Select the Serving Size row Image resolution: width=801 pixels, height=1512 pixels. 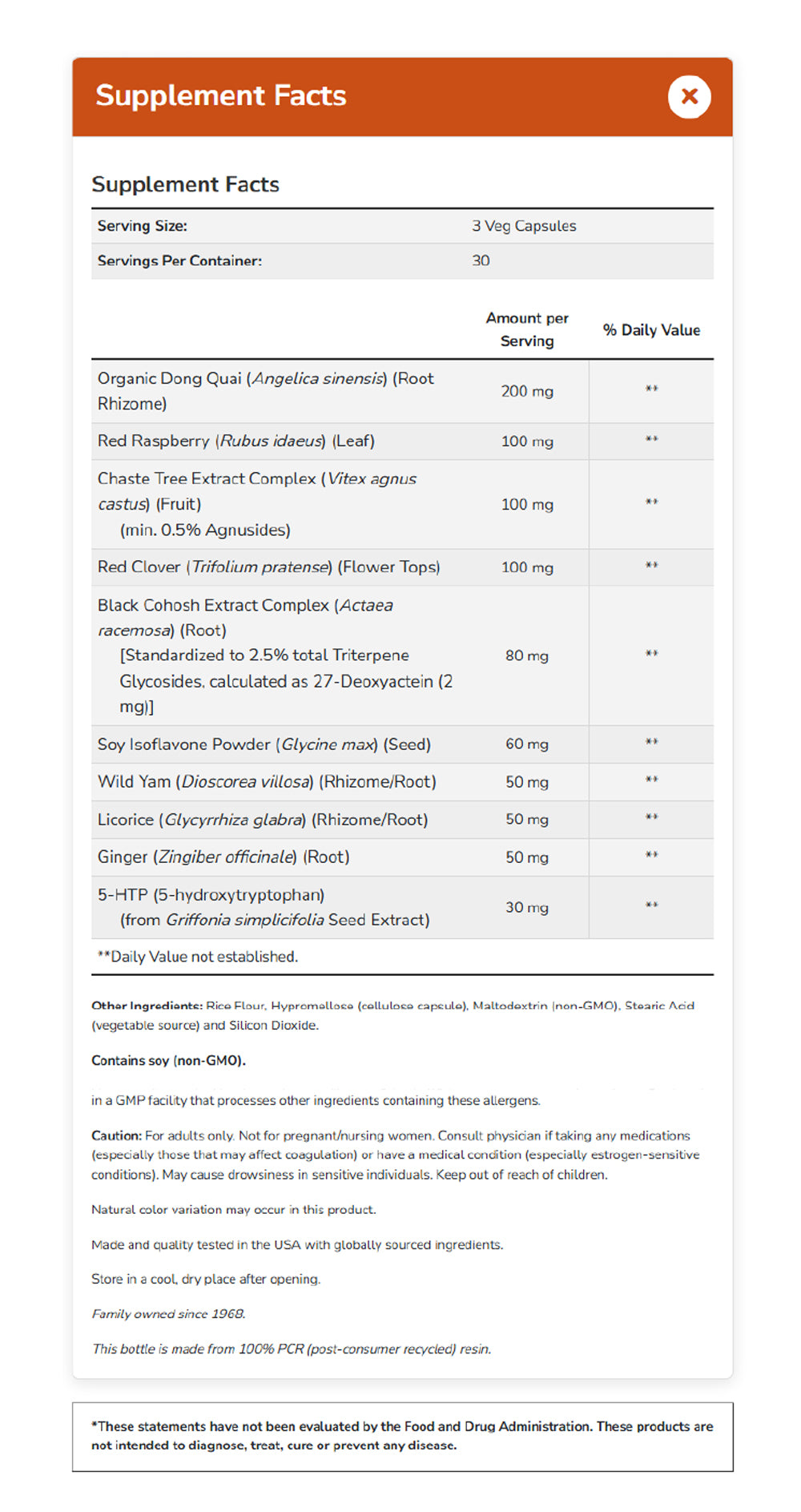pyautogui.click(x=400, y=226)
